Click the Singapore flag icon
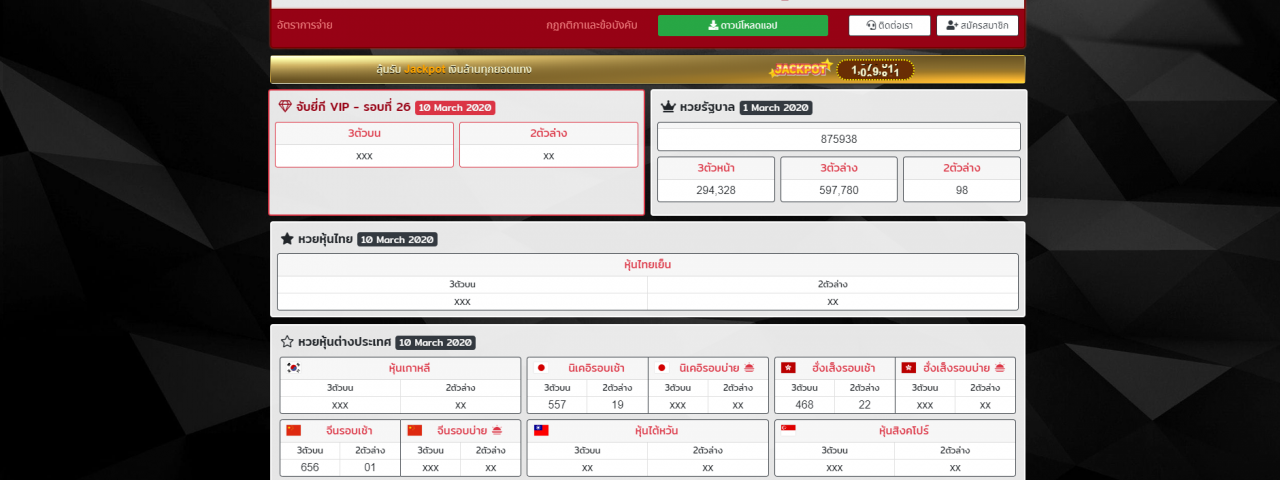 point(788,430)
